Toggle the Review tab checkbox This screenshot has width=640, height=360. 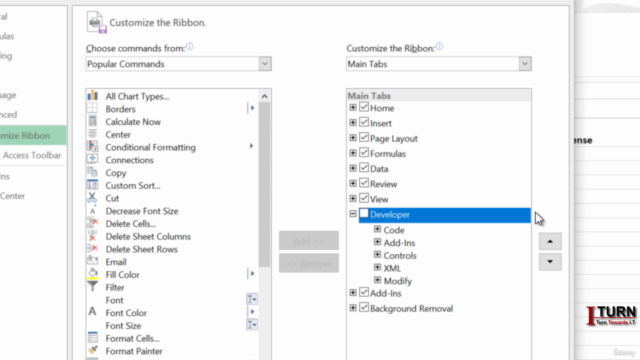tap(364, 183)
